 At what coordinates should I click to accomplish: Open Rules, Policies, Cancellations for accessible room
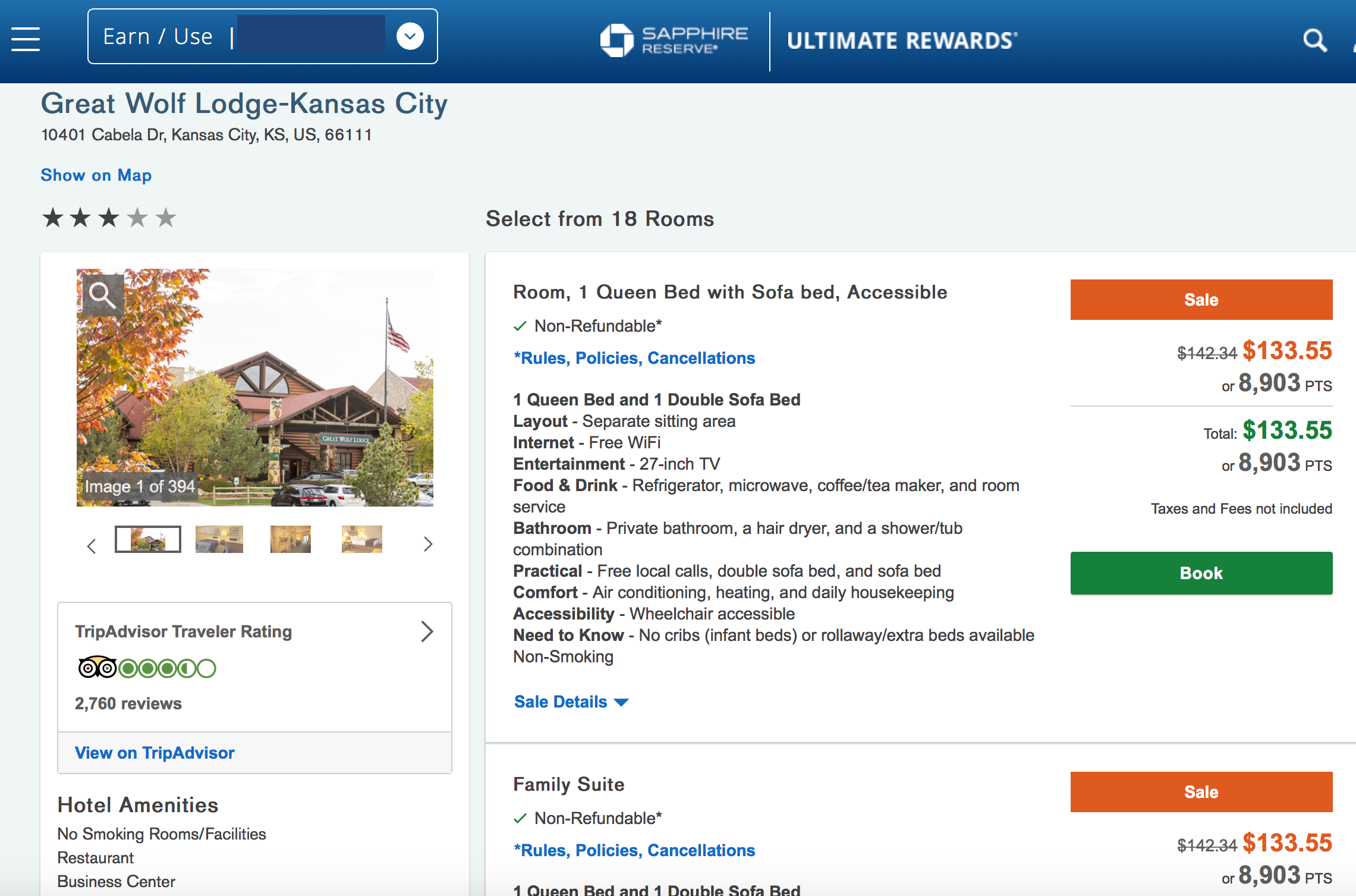[634, 358]
